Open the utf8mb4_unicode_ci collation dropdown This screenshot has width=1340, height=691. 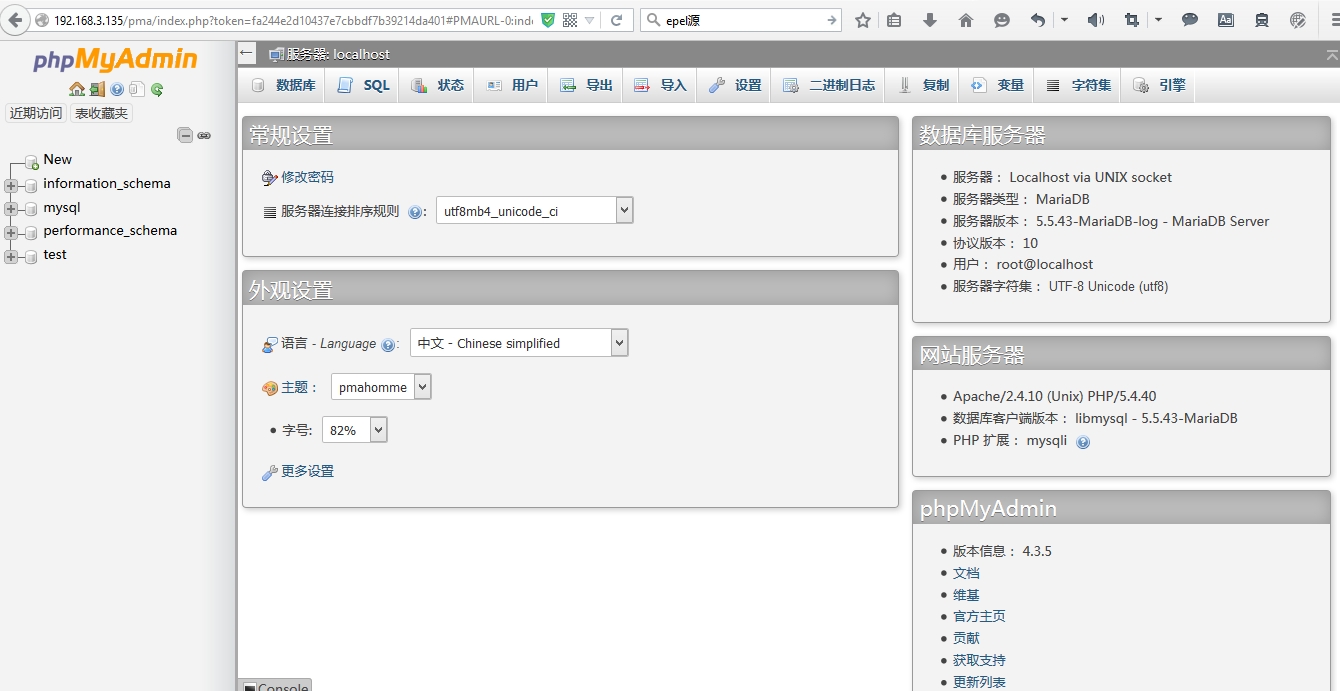[535, 210]
